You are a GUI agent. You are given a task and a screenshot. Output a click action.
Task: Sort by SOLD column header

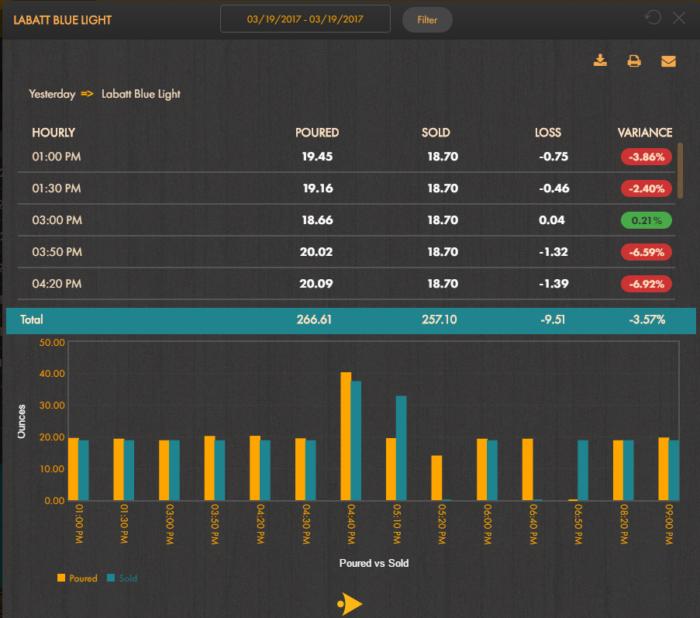coord(436,133)
